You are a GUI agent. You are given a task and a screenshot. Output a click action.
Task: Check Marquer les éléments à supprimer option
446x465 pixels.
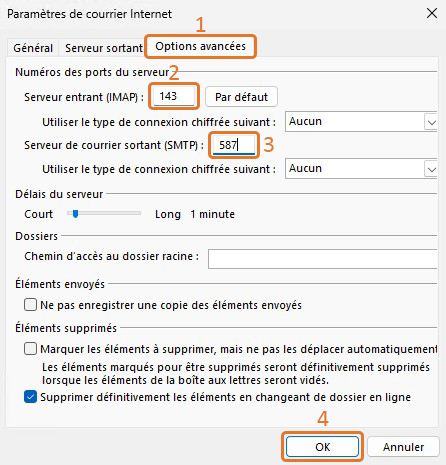[30, 349]
